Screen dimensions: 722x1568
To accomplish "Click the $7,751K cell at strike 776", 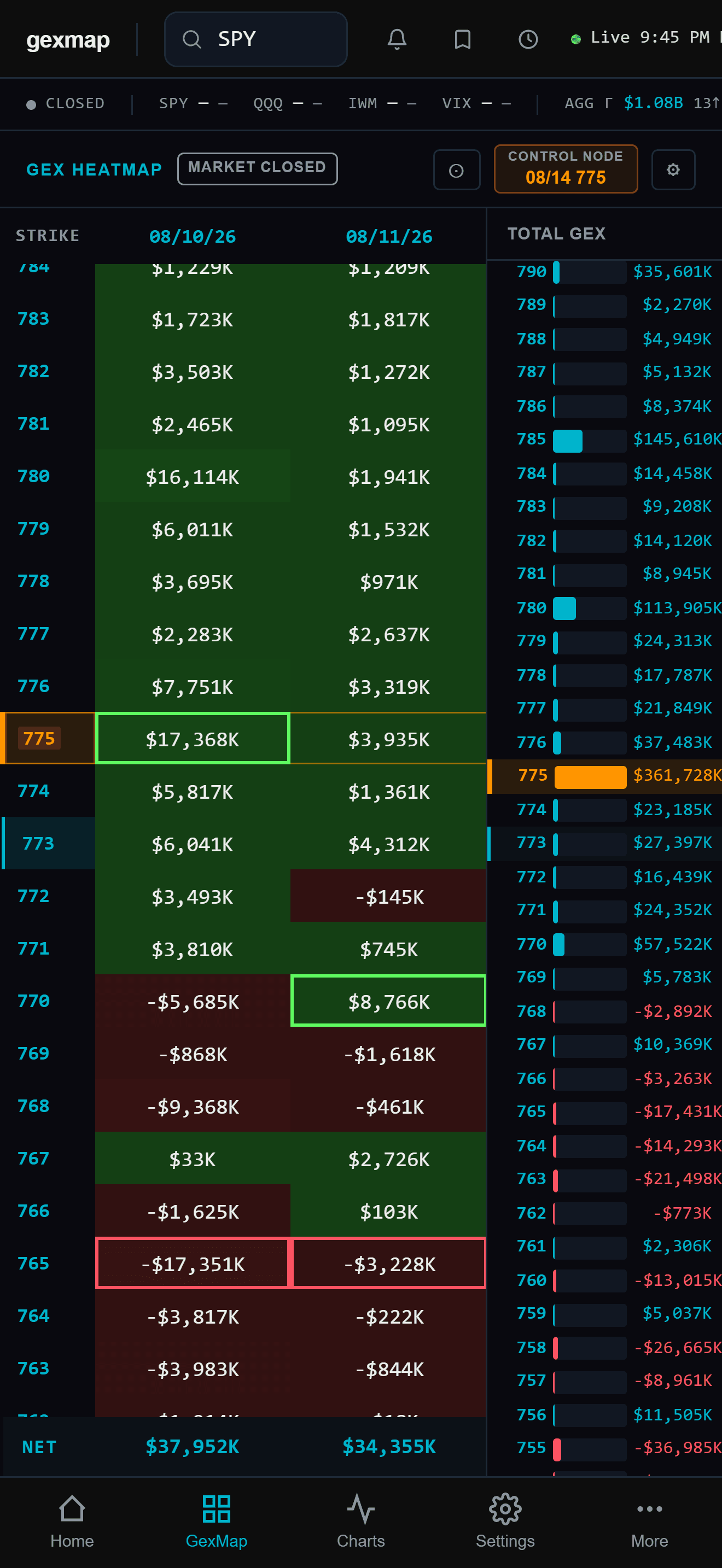I will (193, 687).
